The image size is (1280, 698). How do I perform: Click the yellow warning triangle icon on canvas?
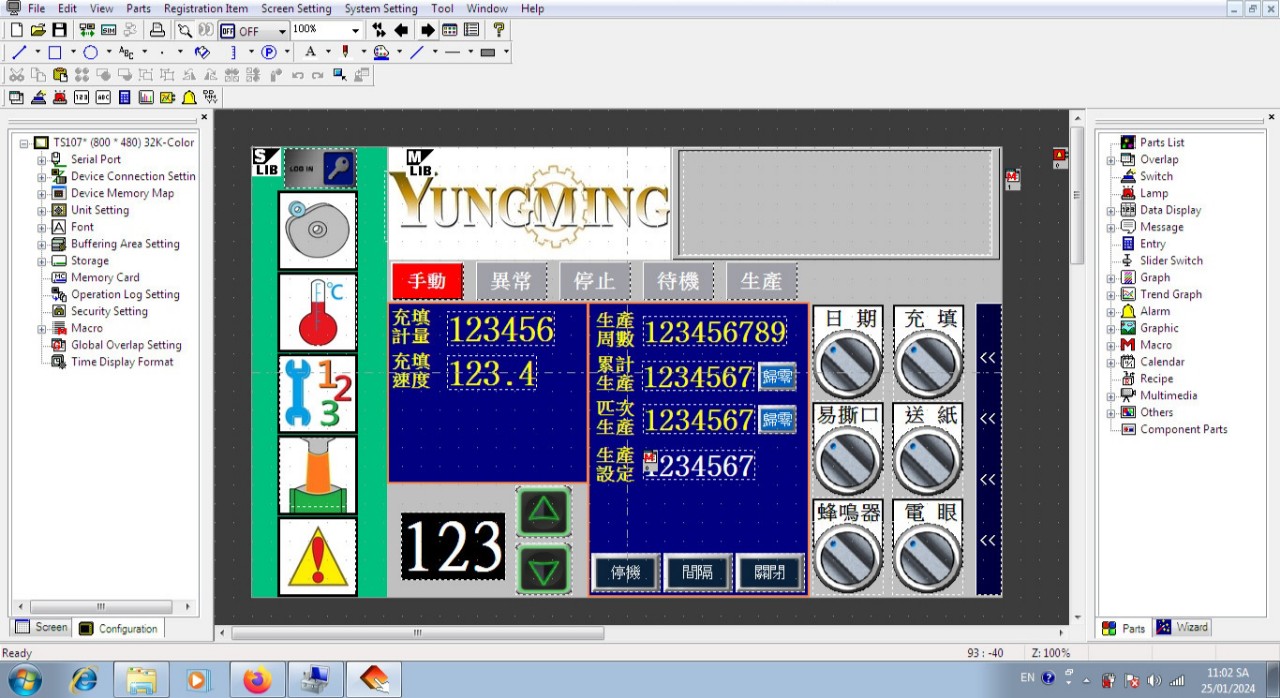pos(317,557)
